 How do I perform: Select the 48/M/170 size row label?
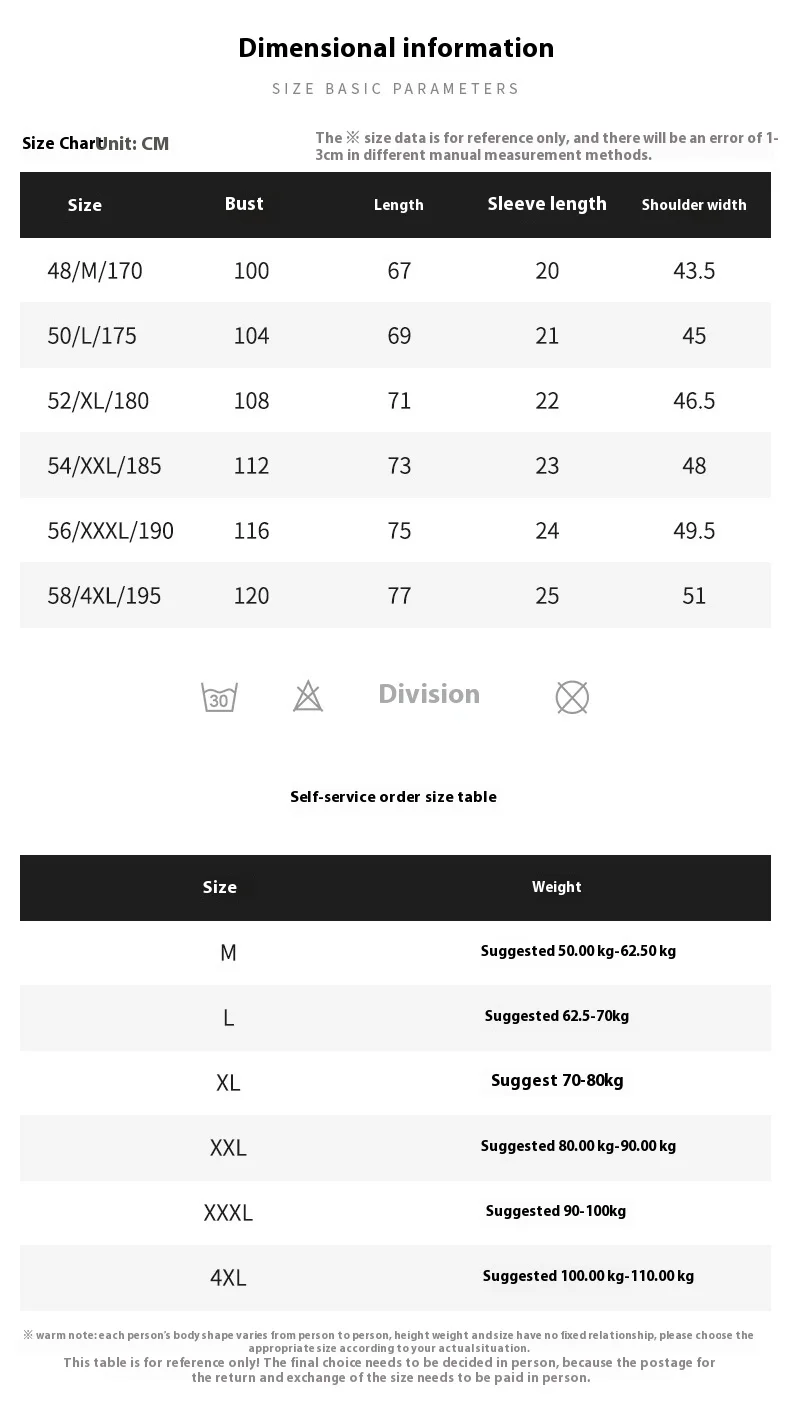pyautogui.click(x=95, y=271)
